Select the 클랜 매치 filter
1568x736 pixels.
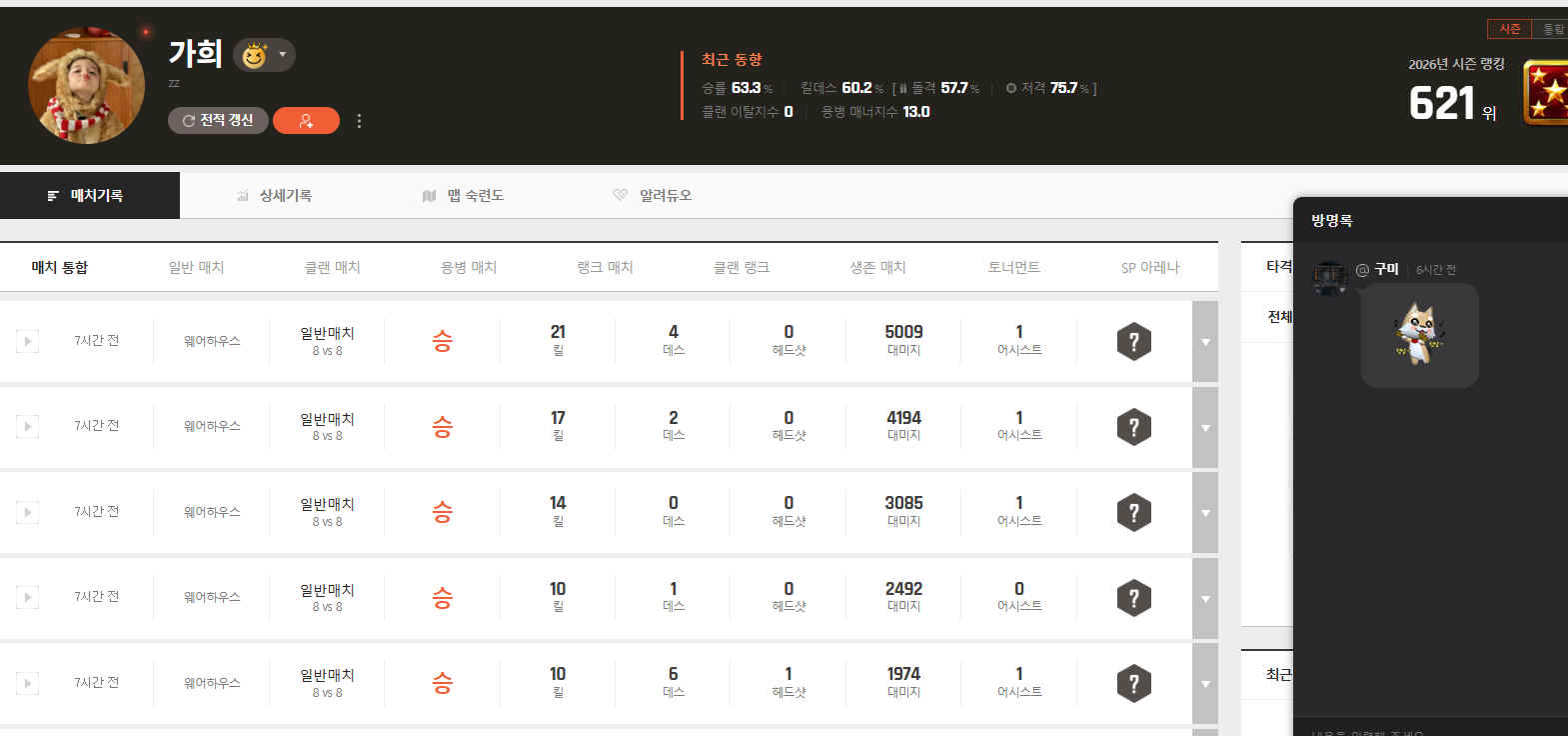coord(332,268)
